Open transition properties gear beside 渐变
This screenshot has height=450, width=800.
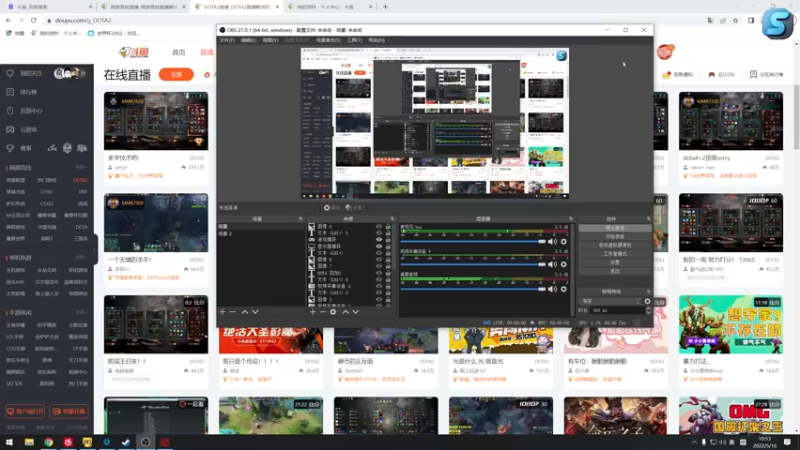pos(647,301)
